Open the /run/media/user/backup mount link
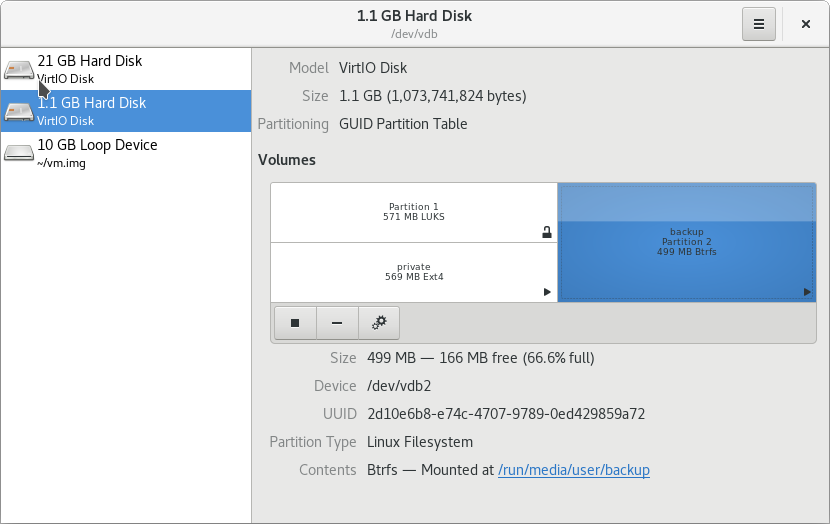The width and height of the screenshot is (831, 524). pyautogui.click(x=573, y=470)
